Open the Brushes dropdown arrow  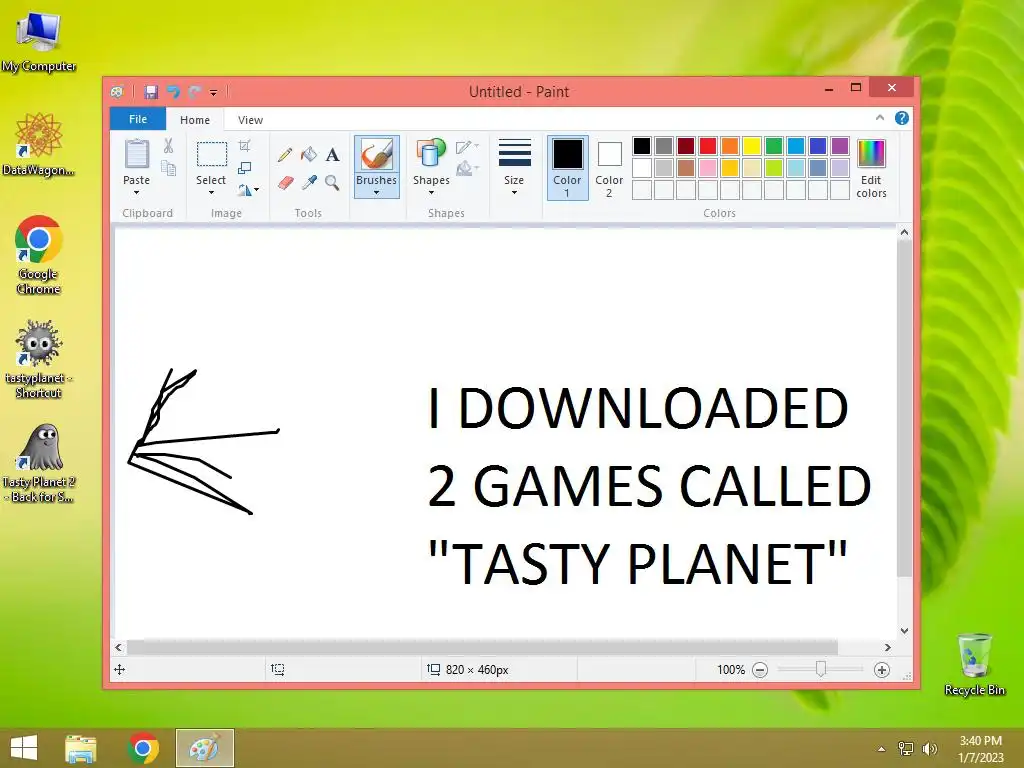376,193
